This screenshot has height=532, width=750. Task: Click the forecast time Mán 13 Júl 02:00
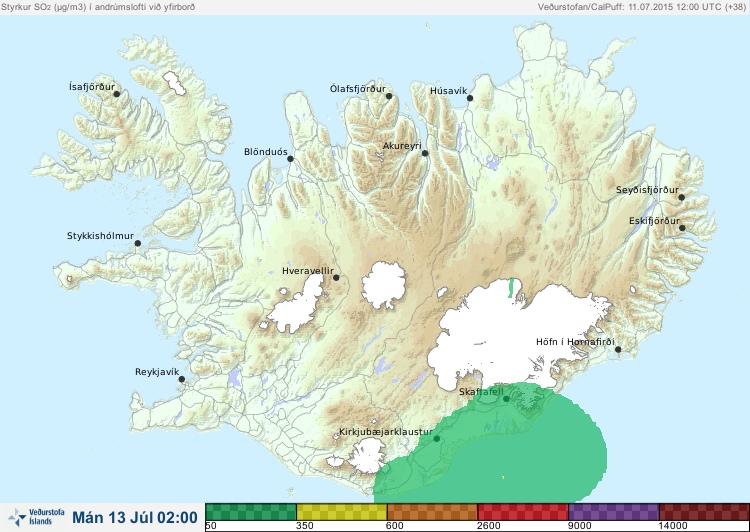(135, 518)
